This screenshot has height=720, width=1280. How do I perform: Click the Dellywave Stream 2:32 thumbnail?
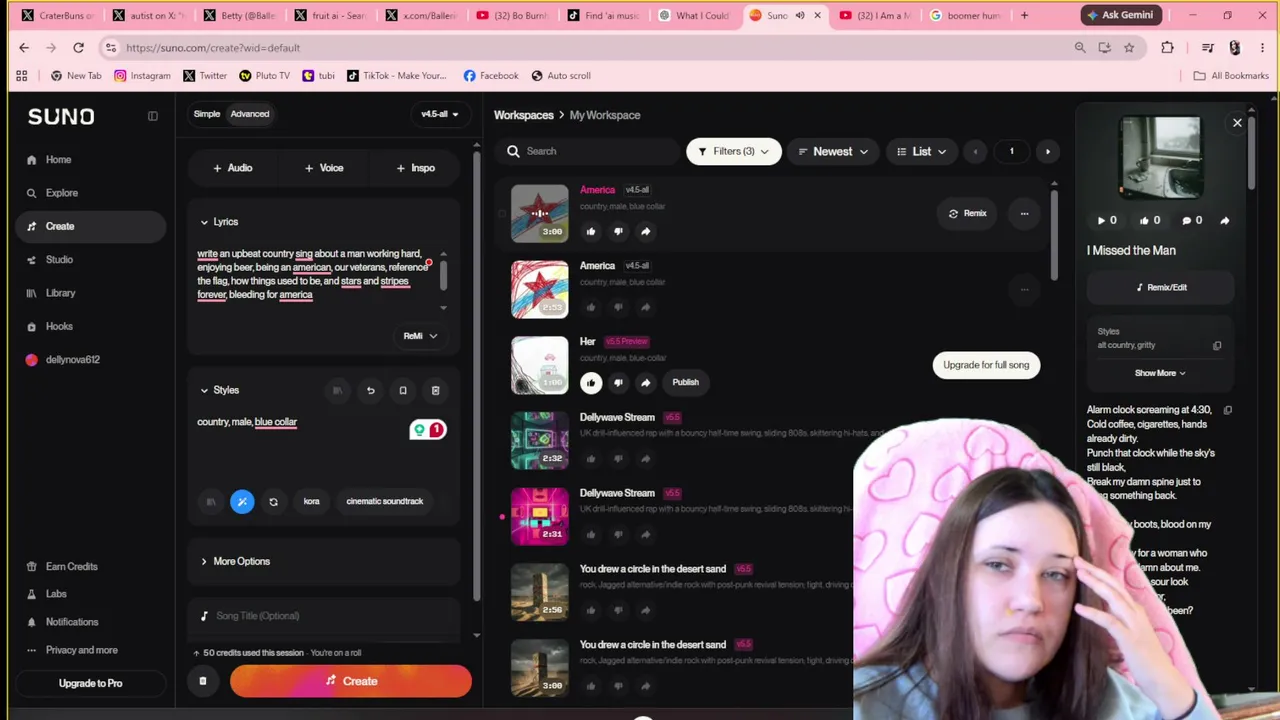(540, 441)
